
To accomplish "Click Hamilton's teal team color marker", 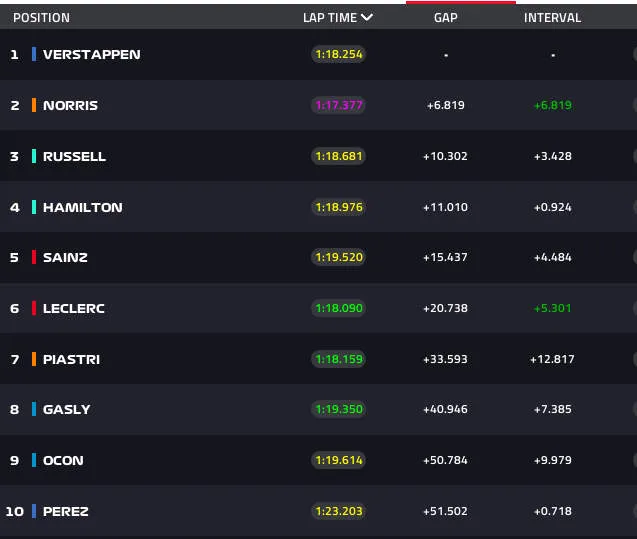I will coord(34,207).
